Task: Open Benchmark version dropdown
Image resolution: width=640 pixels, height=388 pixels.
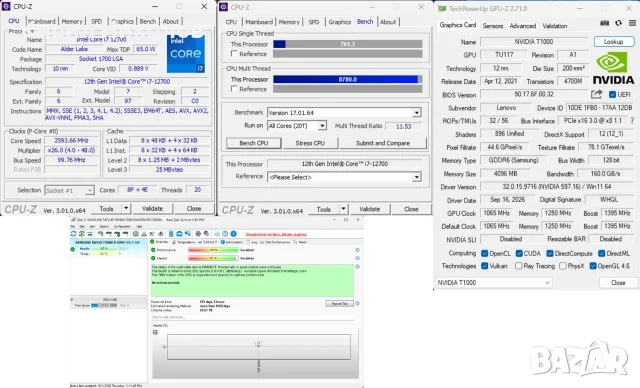Action: (x=416, y=113)
